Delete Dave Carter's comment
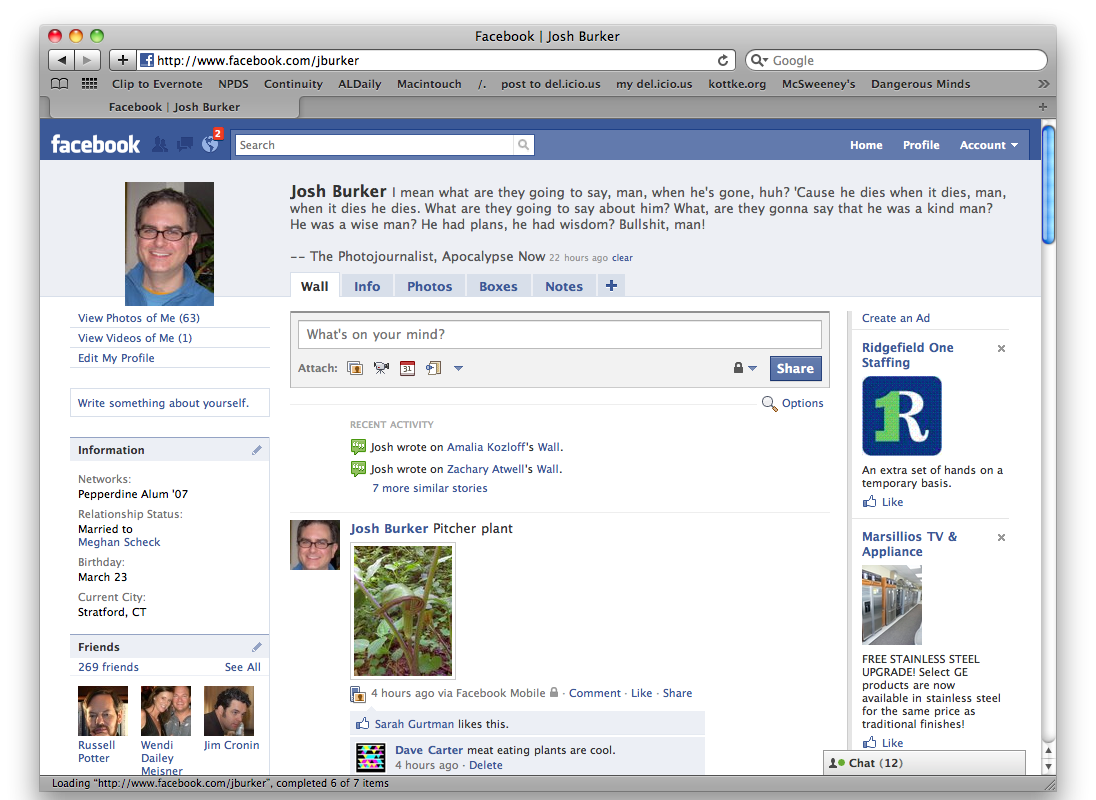This screenshot has height=800, width=1096. 486,765
